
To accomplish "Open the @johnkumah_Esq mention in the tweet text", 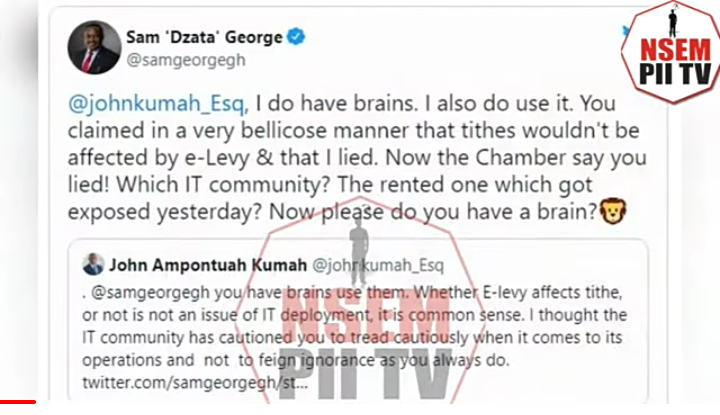I will [158, 103].
